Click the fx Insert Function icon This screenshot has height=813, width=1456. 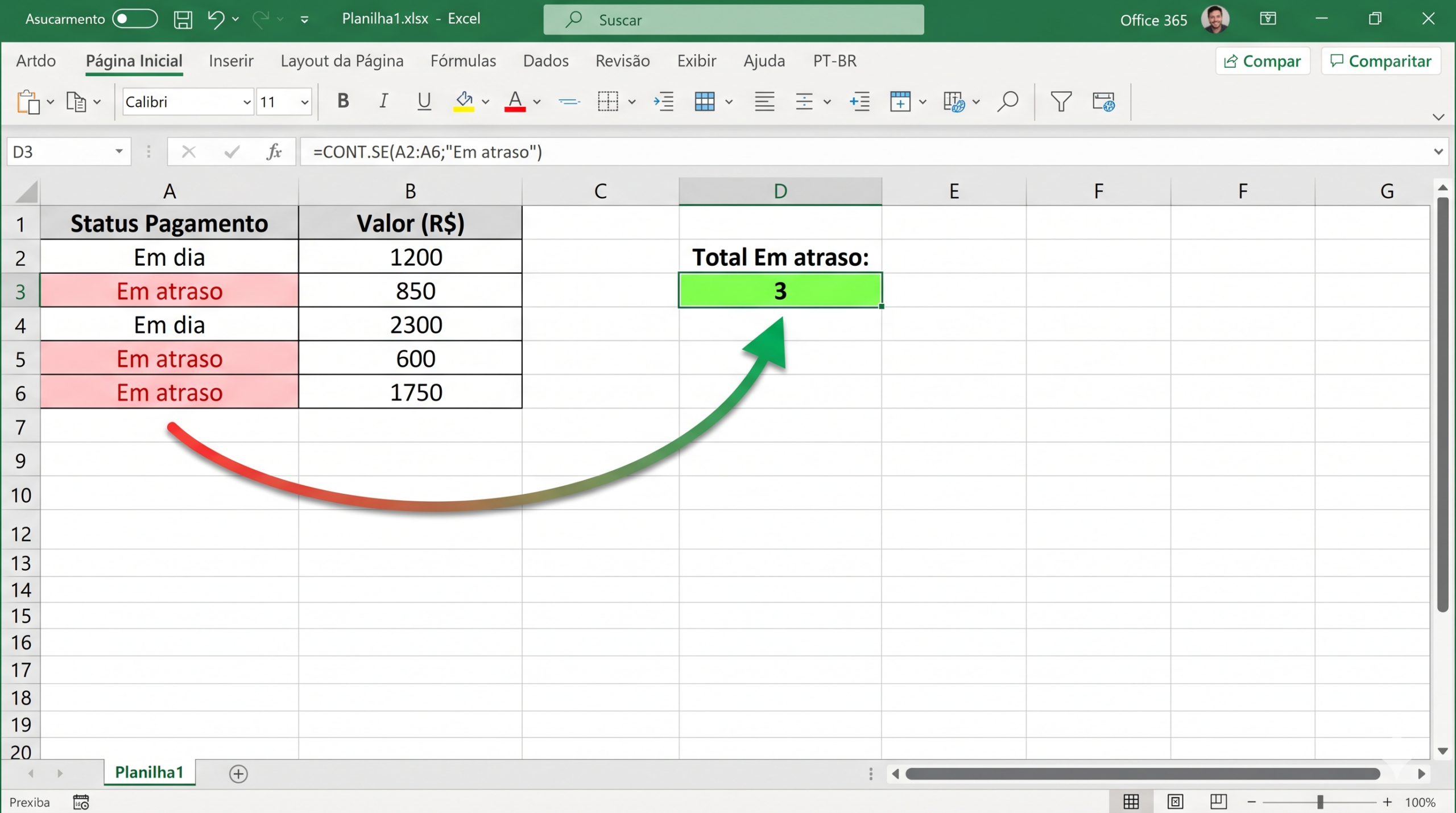pos(274,151)
